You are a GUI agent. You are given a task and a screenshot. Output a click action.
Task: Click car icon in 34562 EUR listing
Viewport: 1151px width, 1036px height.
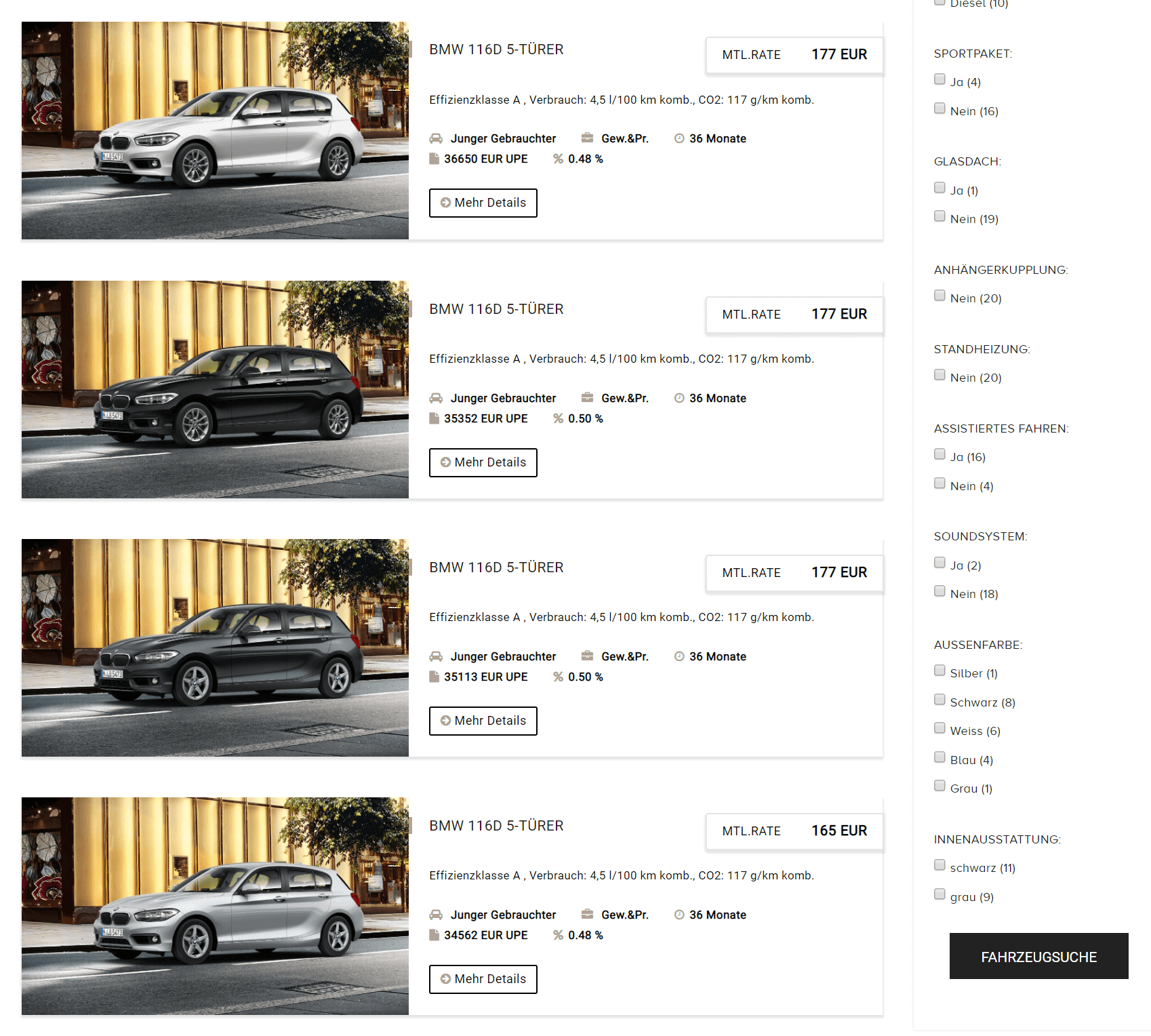[436, 915]
